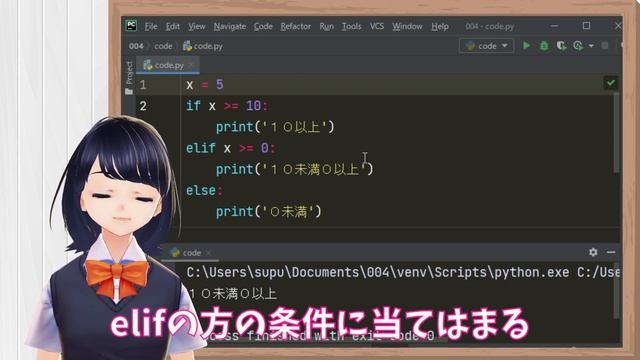
Task: Expand the profiler options arrow
Action: pos(591,46)
